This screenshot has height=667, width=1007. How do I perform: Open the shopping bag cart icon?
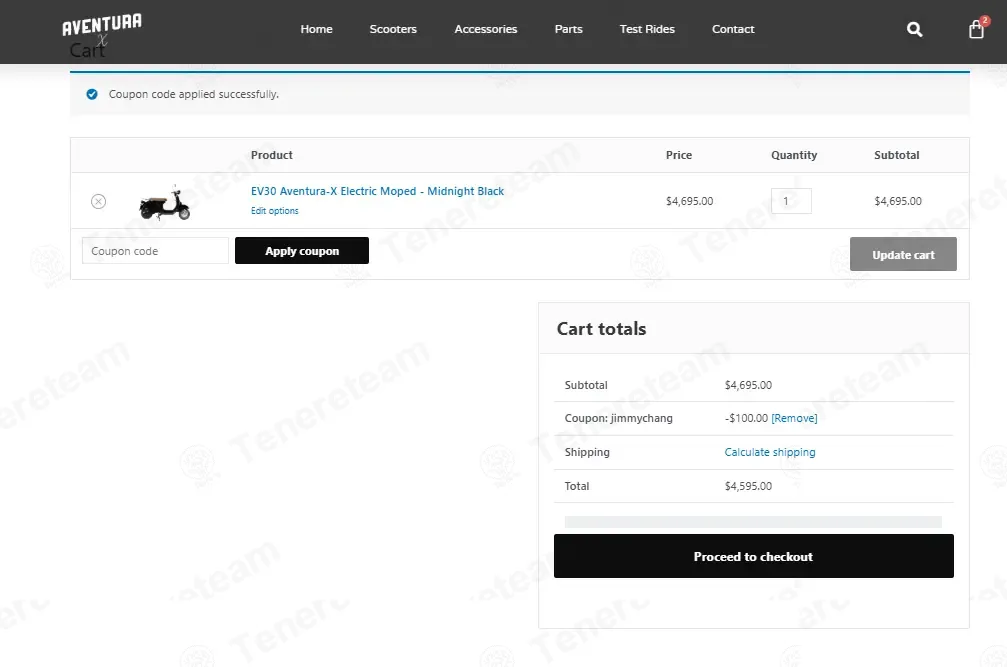pos(976,30)
